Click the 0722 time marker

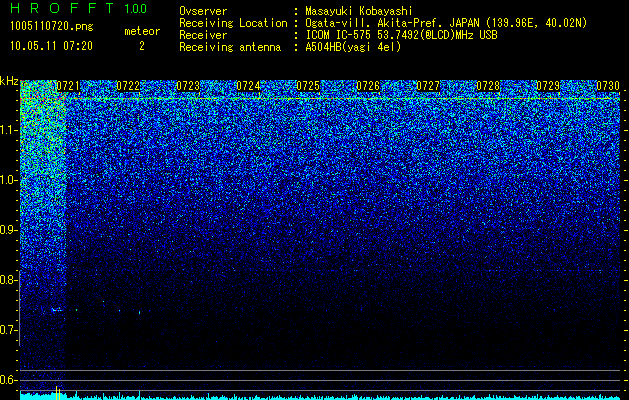(128, 86)
